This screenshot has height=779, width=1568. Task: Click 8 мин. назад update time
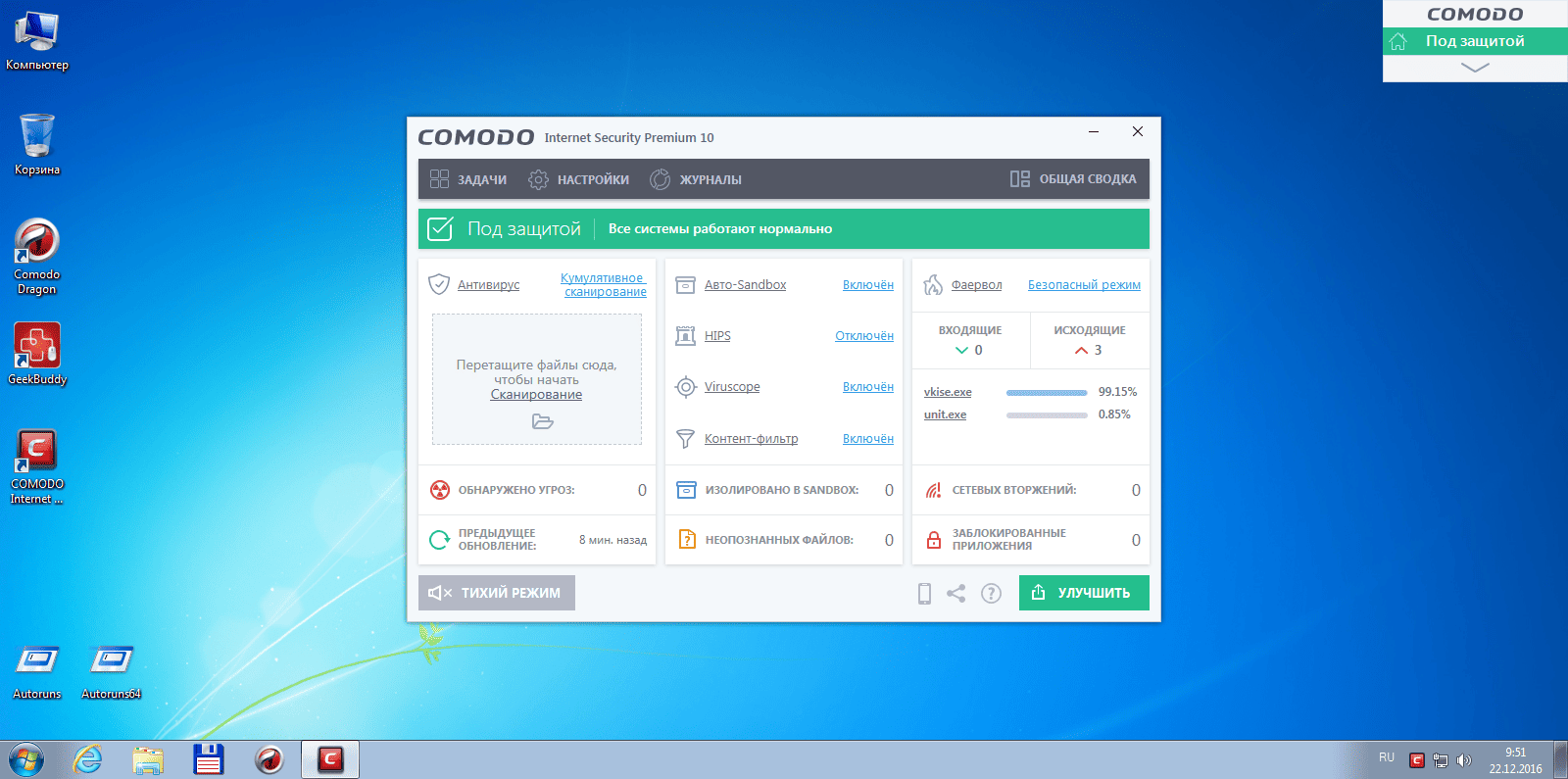(612, 540)
